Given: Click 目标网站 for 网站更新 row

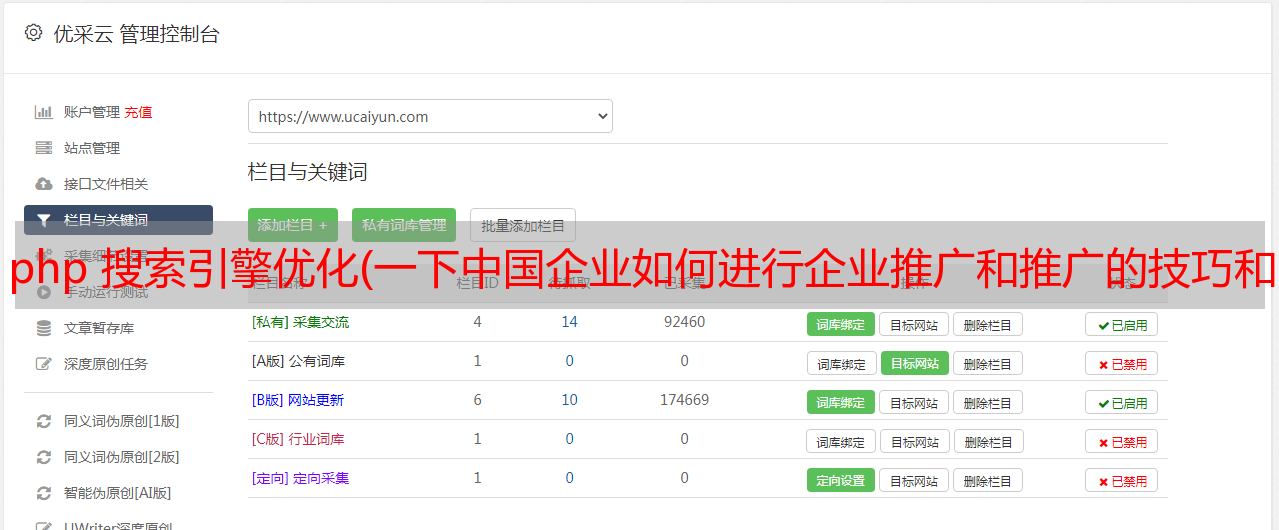Looking at the screenshot, I should [914, 402].
